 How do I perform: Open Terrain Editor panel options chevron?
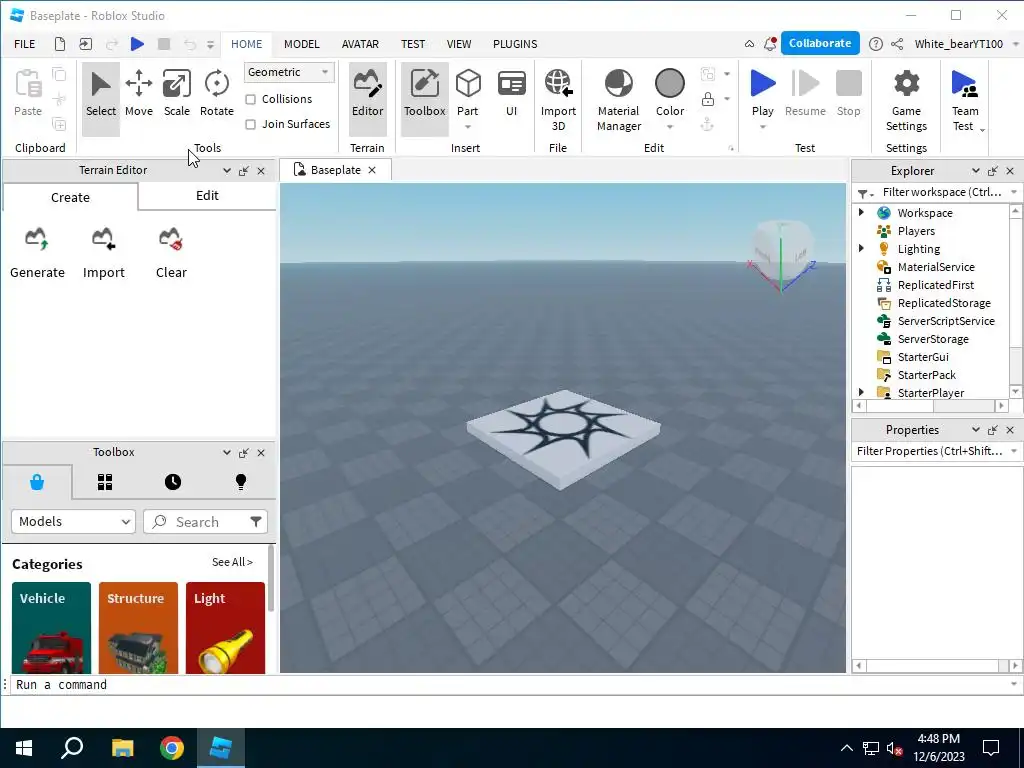click(x=227, y=170)
